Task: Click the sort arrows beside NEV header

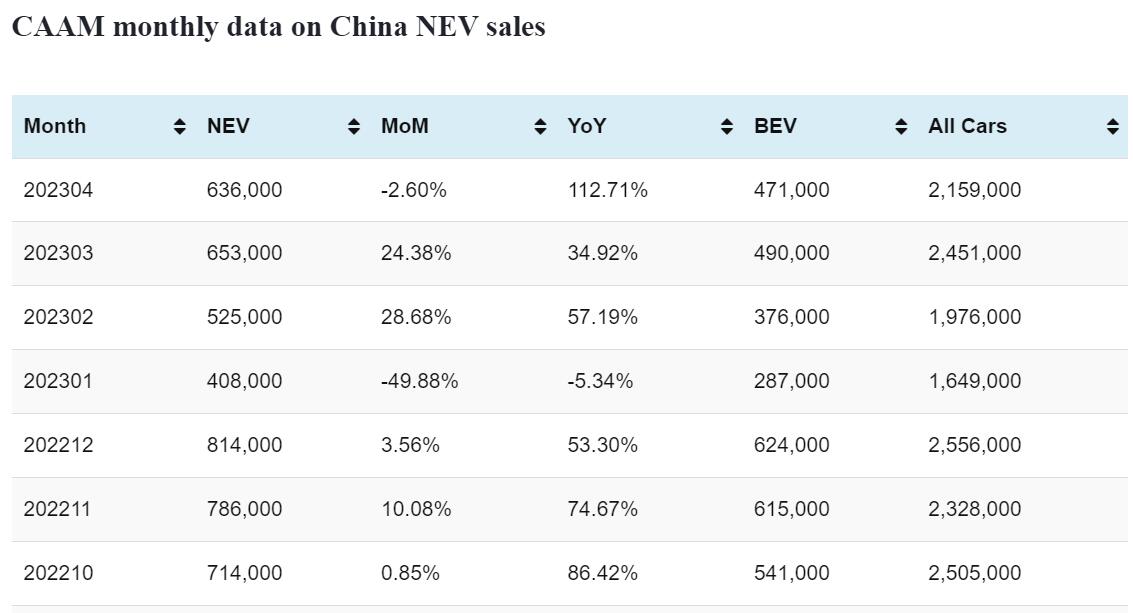Action: point(353,127)
